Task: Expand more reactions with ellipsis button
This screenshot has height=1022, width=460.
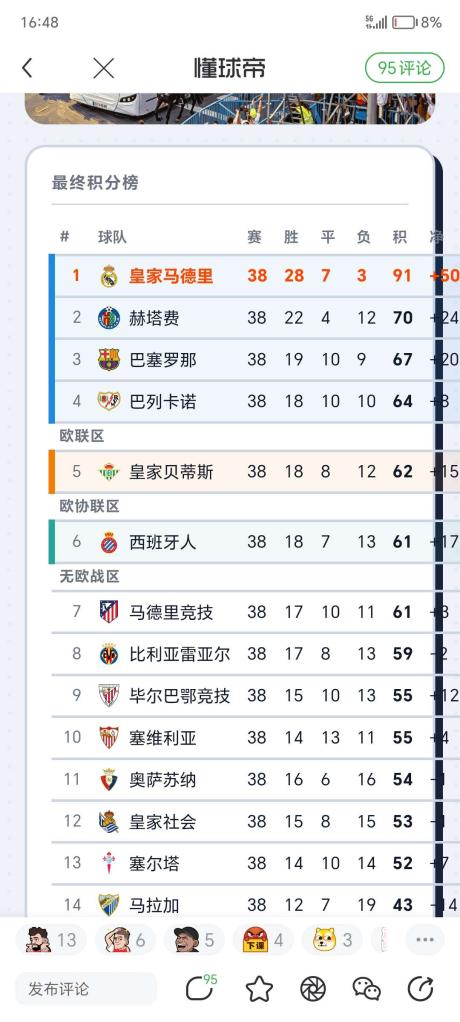Action: click(425, 940)
